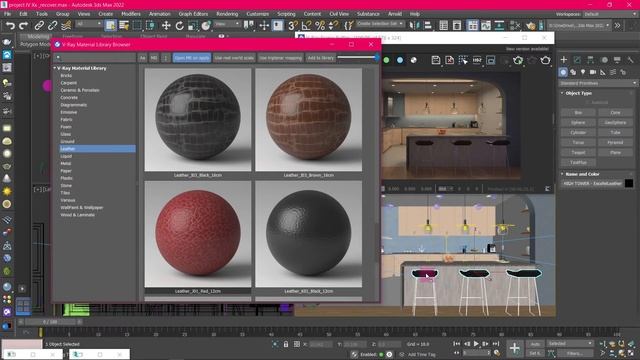The image size is (640, 360).
Task: Click Use real world scale button
Action: (x=234, y=58)
